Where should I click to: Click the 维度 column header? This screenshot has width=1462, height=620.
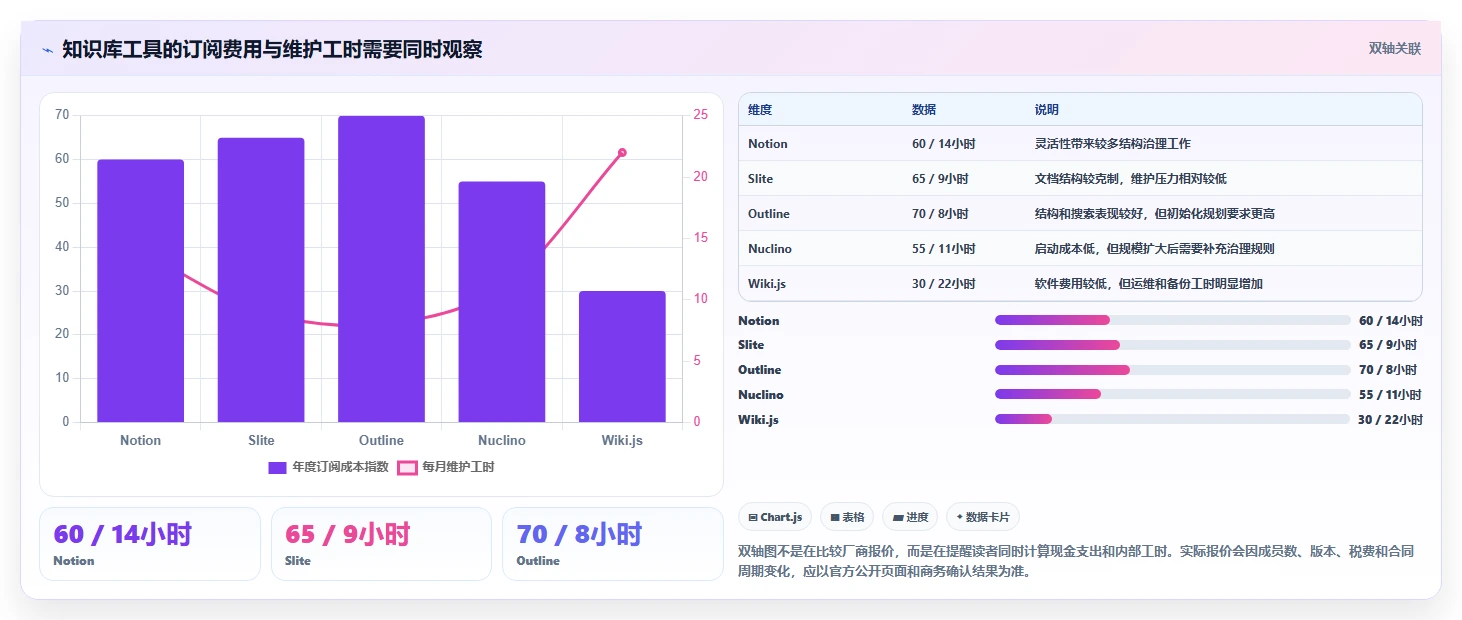click(x=760, y=110)
